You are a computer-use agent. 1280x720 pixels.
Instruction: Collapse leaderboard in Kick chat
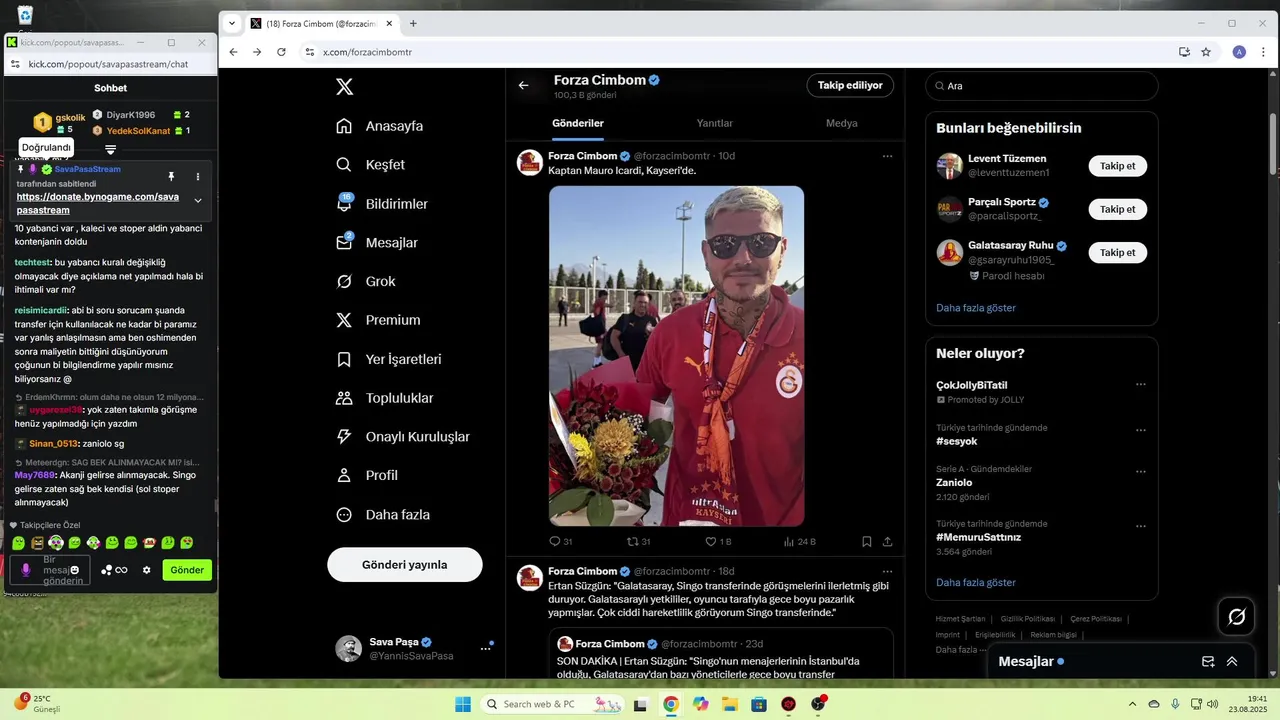click(111, 150)
